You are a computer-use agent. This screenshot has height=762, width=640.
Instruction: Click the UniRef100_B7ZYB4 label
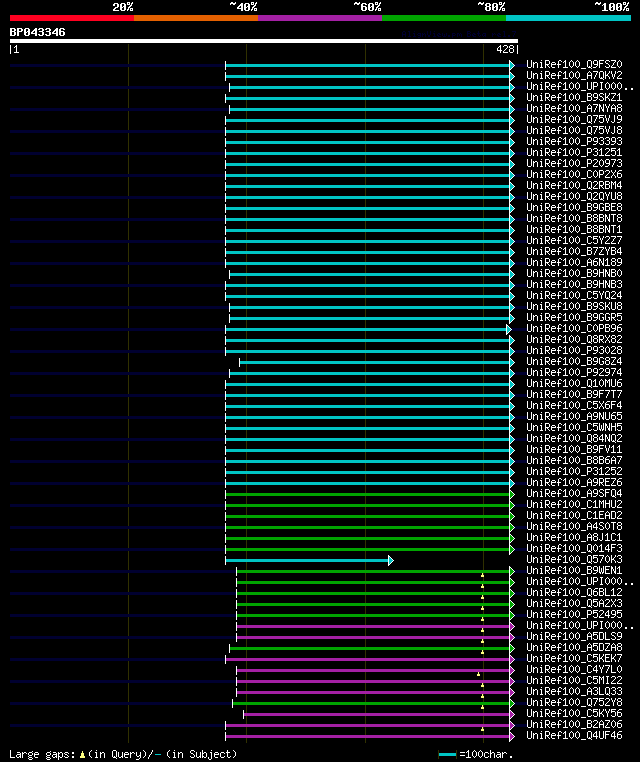tap(574, 252)
